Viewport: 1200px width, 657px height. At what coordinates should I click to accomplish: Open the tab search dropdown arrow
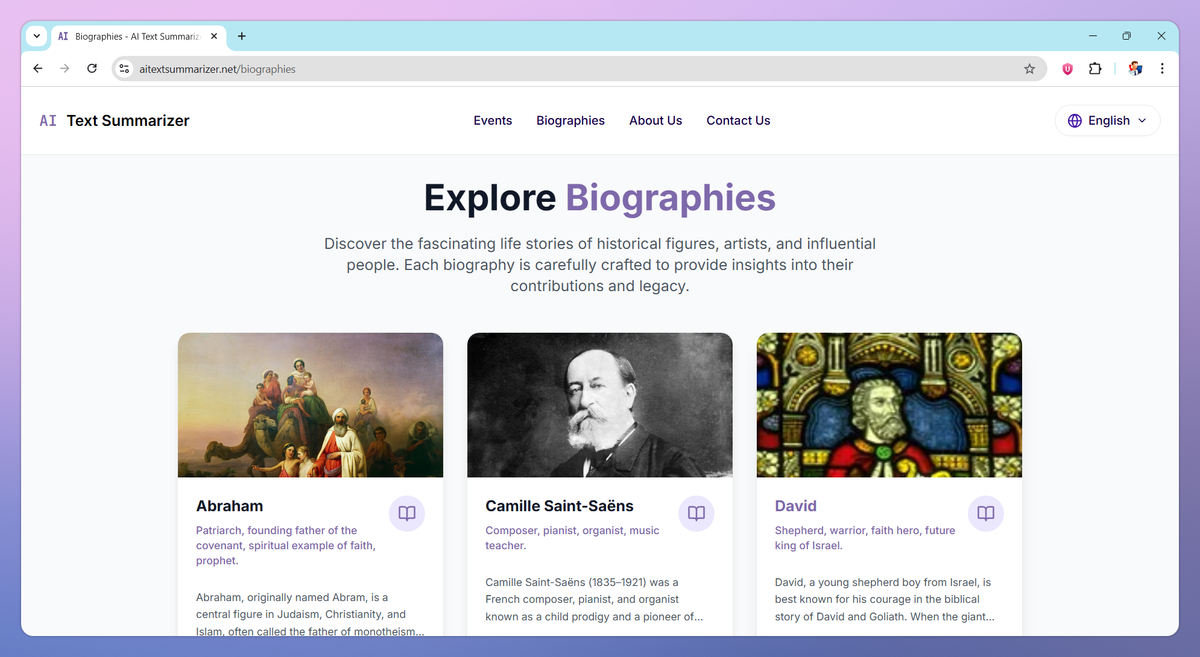click(37, 36)
